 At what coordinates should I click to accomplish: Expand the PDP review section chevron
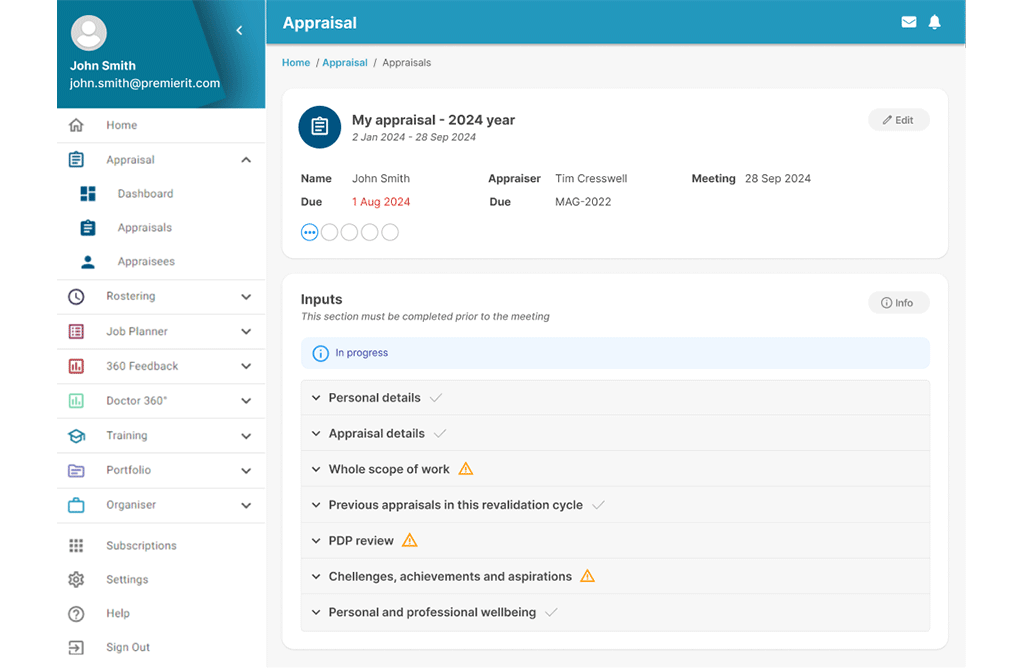pyautogui.click(x=316, y=541)
